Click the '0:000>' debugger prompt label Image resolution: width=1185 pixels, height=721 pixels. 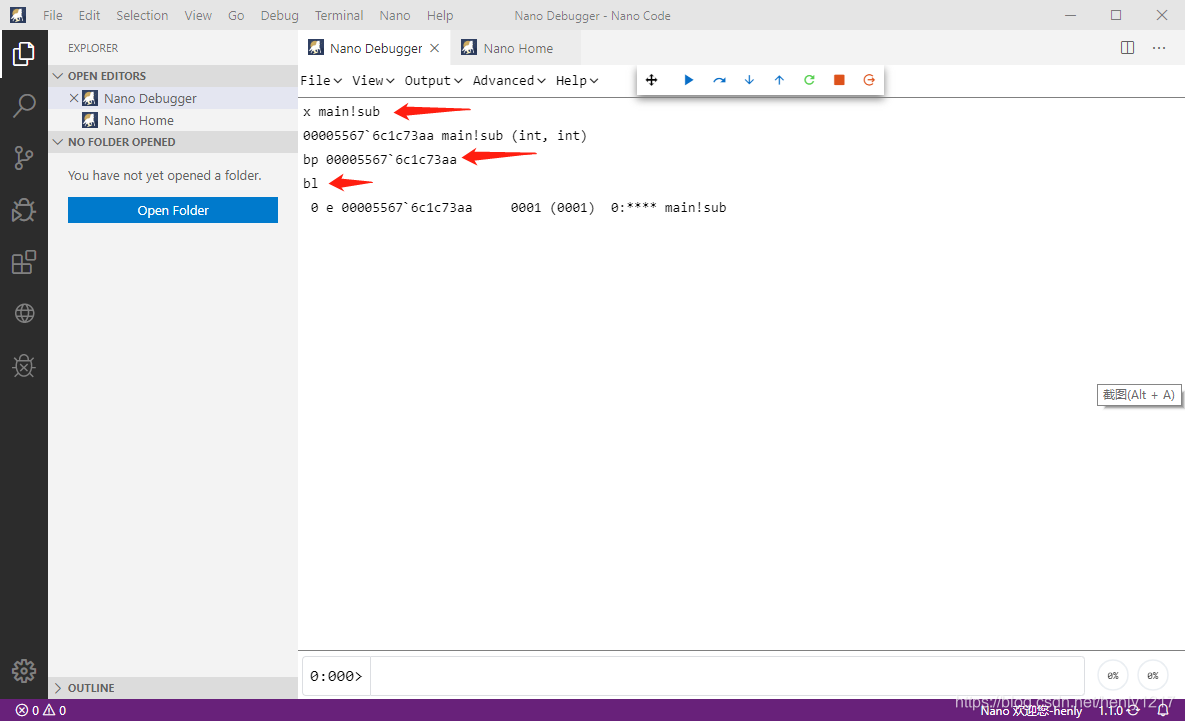pos(336,676)
